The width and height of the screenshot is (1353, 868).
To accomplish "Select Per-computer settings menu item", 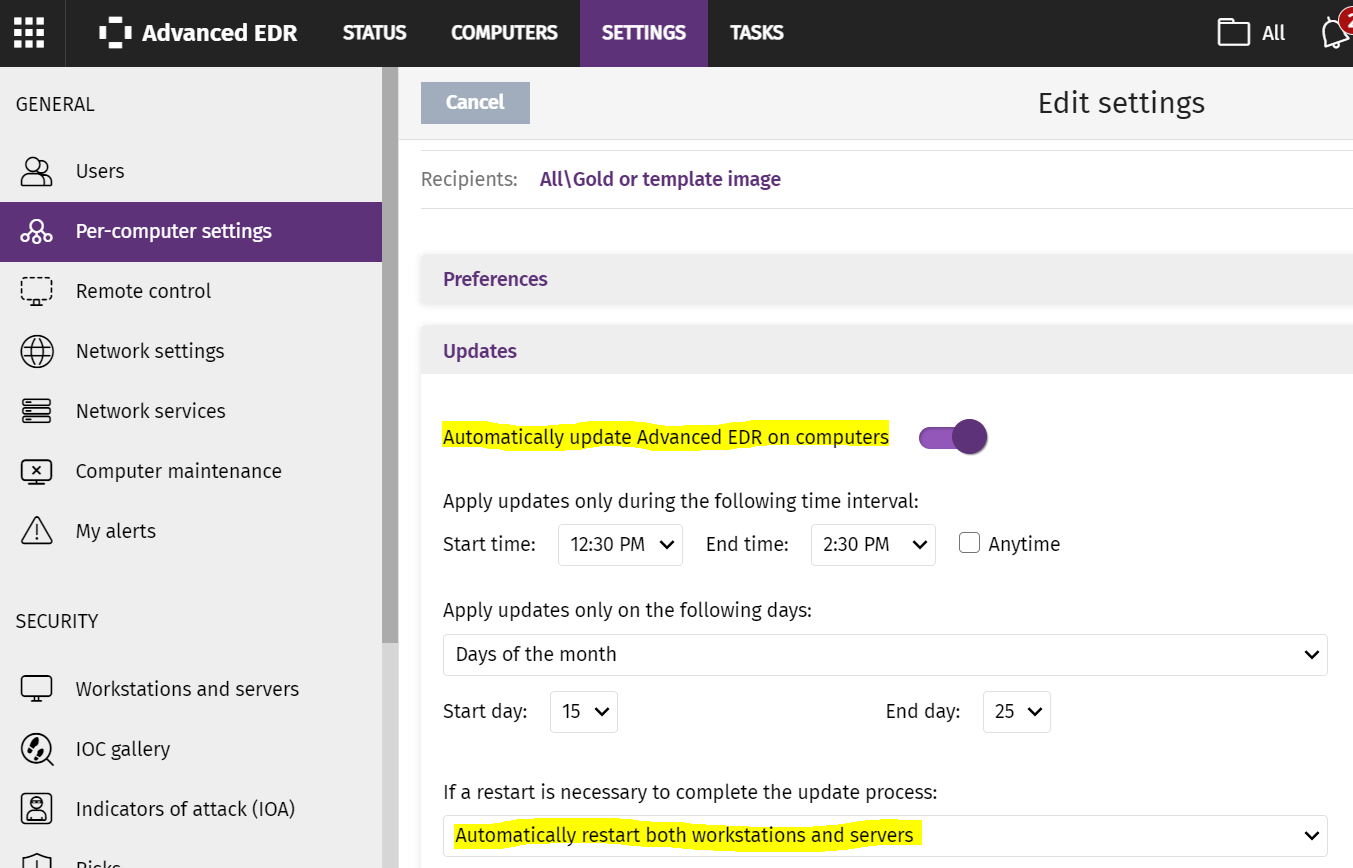I will pos(191,231).
